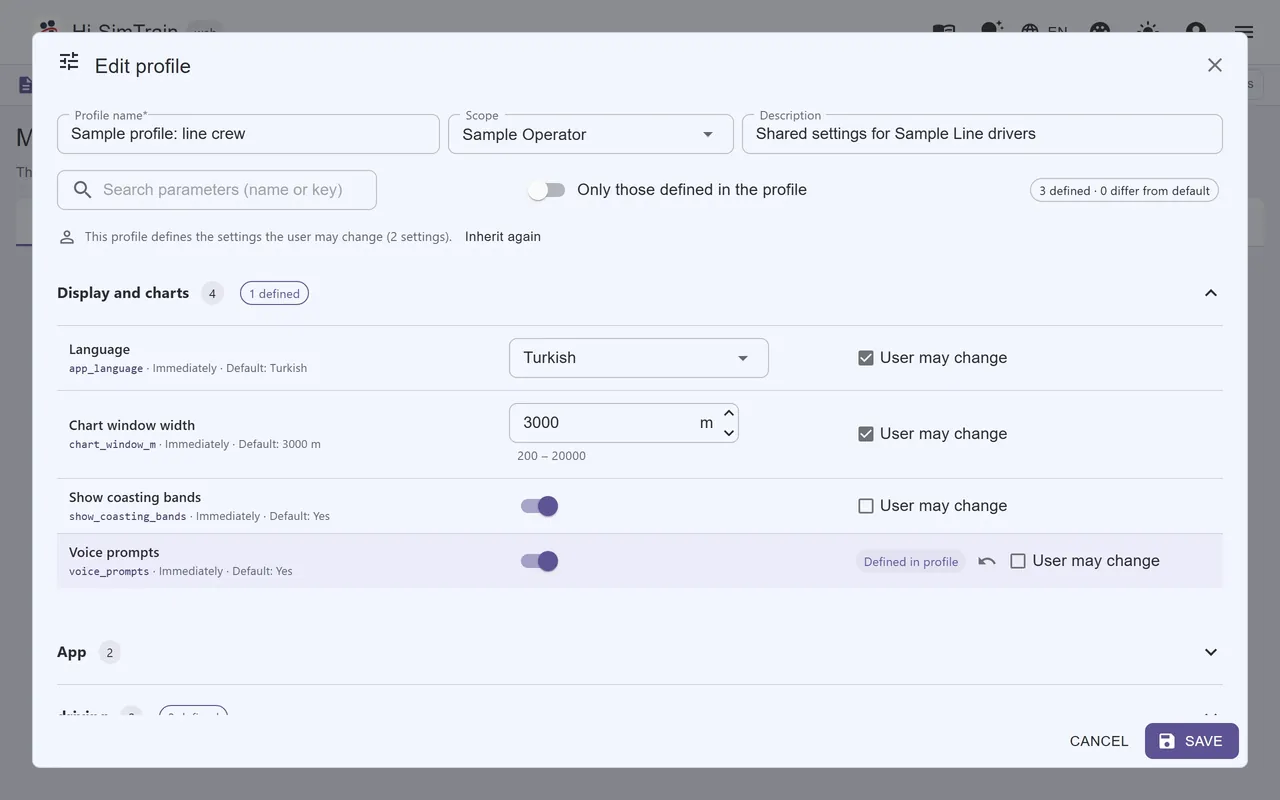Click the tune sliders icon beside Edit profile
Screen dimensions: 1280x800
(69, 62)
